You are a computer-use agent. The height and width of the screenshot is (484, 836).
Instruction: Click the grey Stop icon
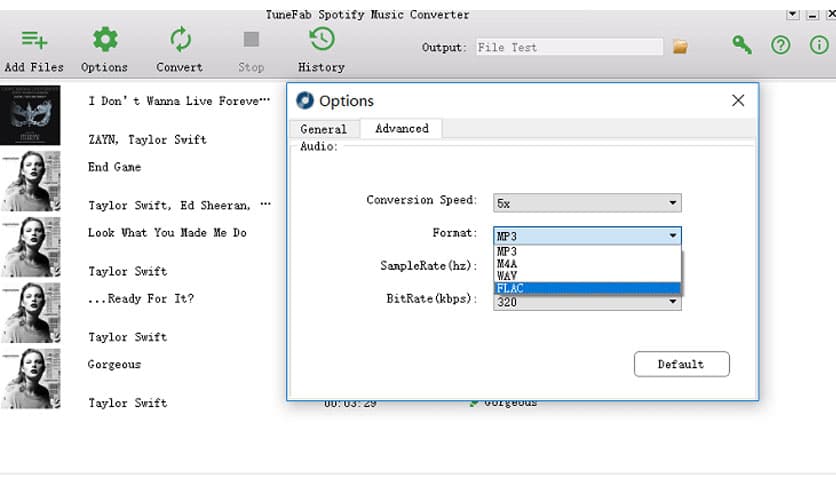click(251, 39)
